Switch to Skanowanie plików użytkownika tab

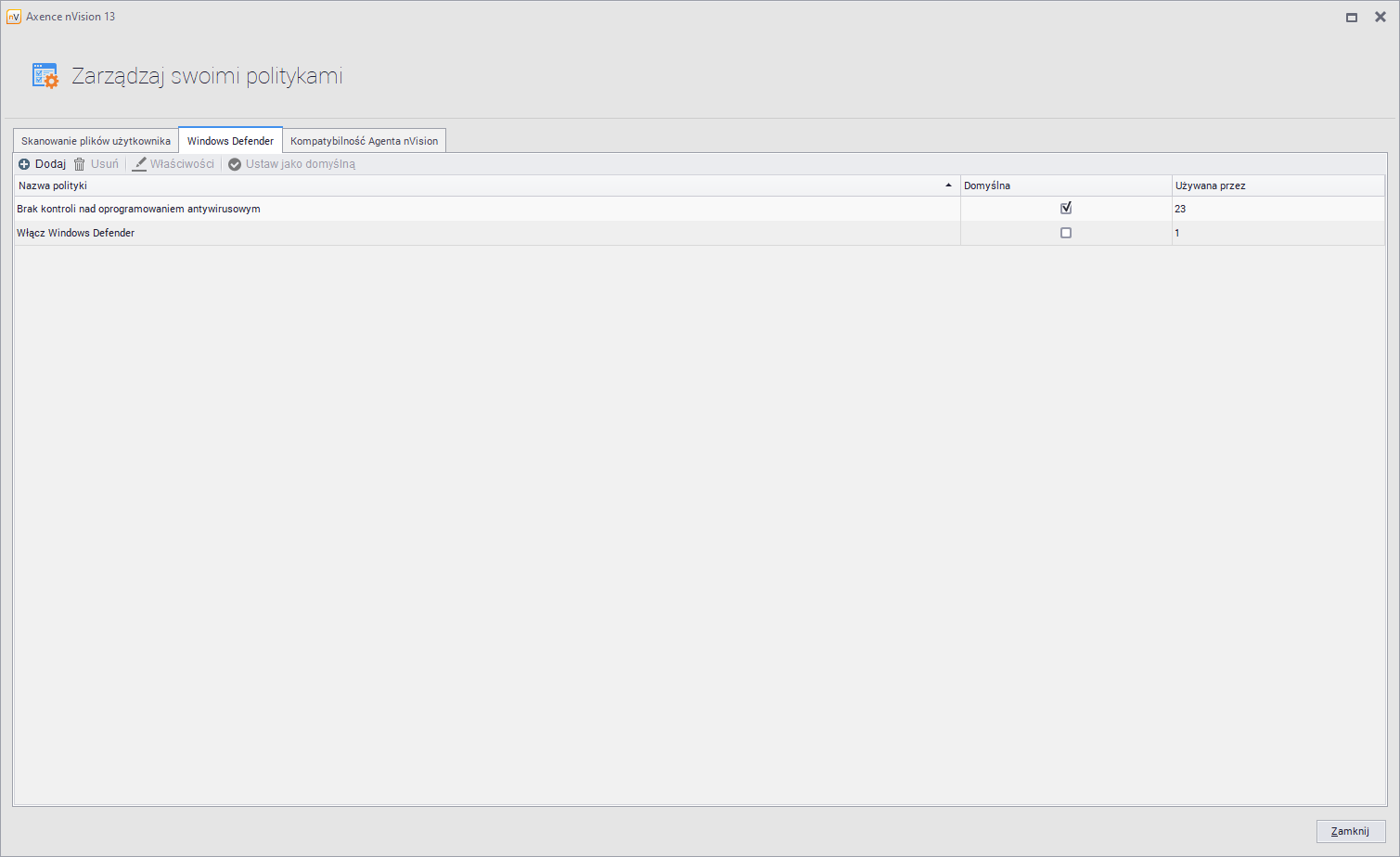pos(96,141)
